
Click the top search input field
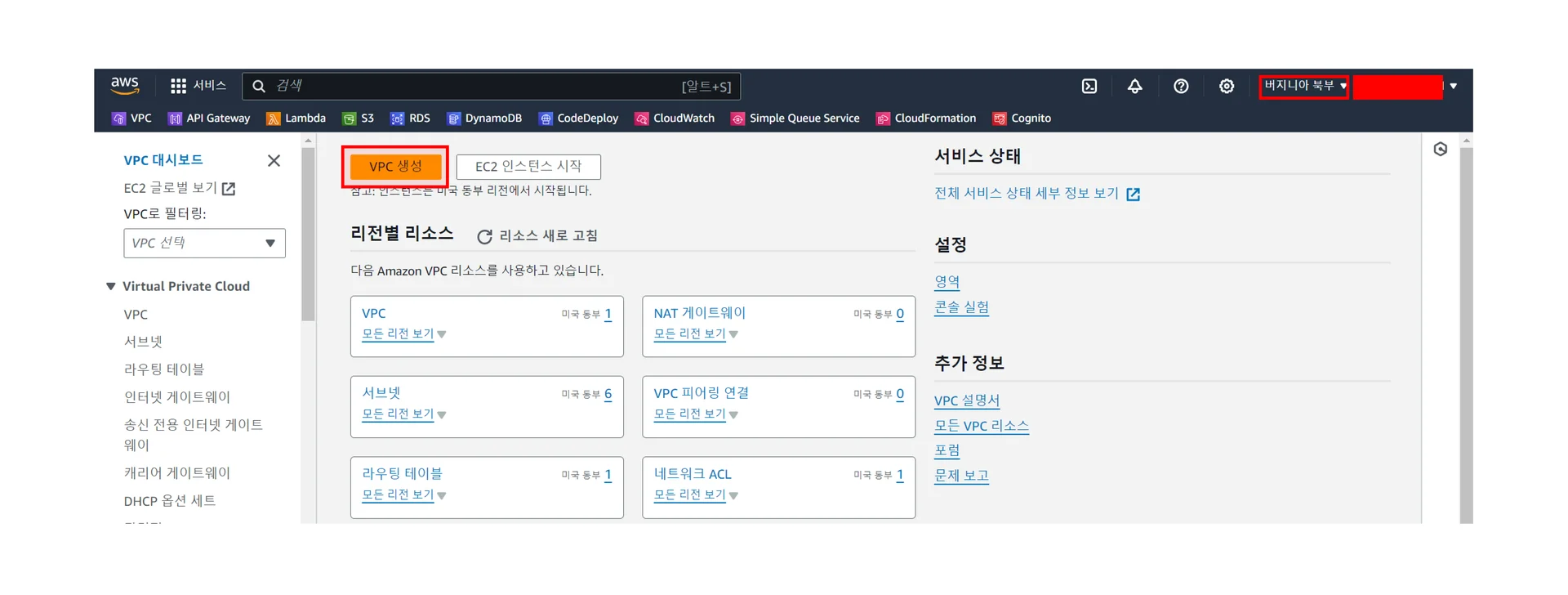474,86
